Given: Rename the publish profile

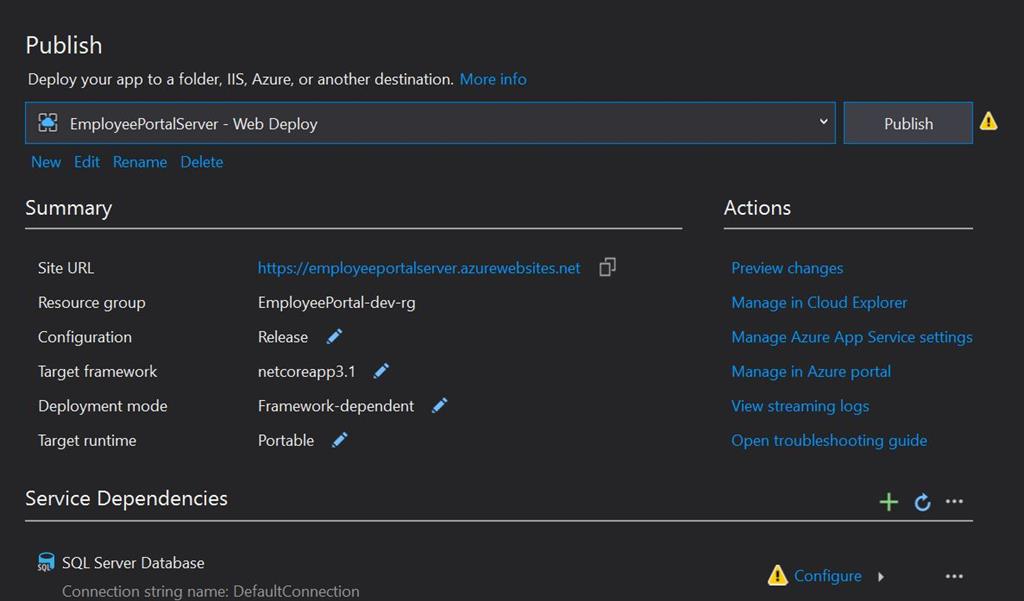Looking at the screenshot, I should point(140,162).
